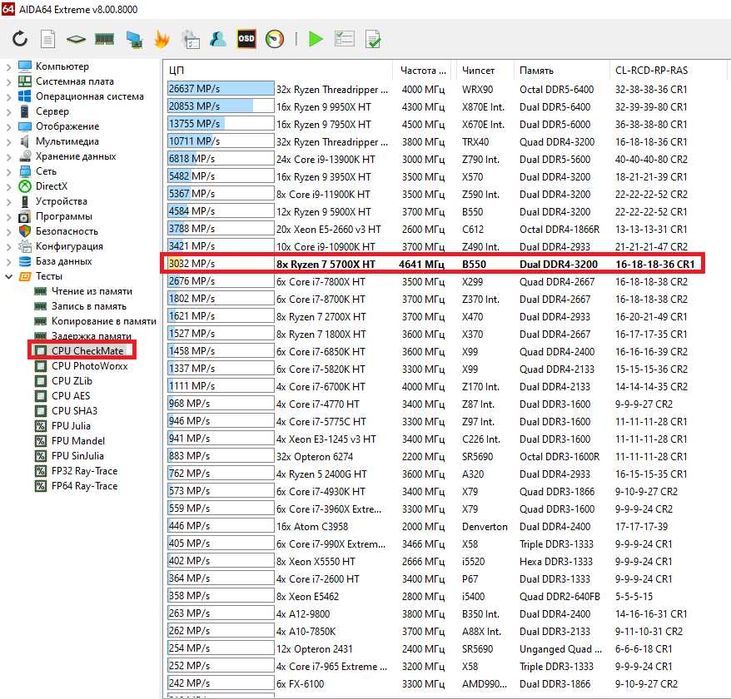Viewport: 731px width, 699px height.
Task: Click the gauge sensor panel icon
Action: (275, 39)
